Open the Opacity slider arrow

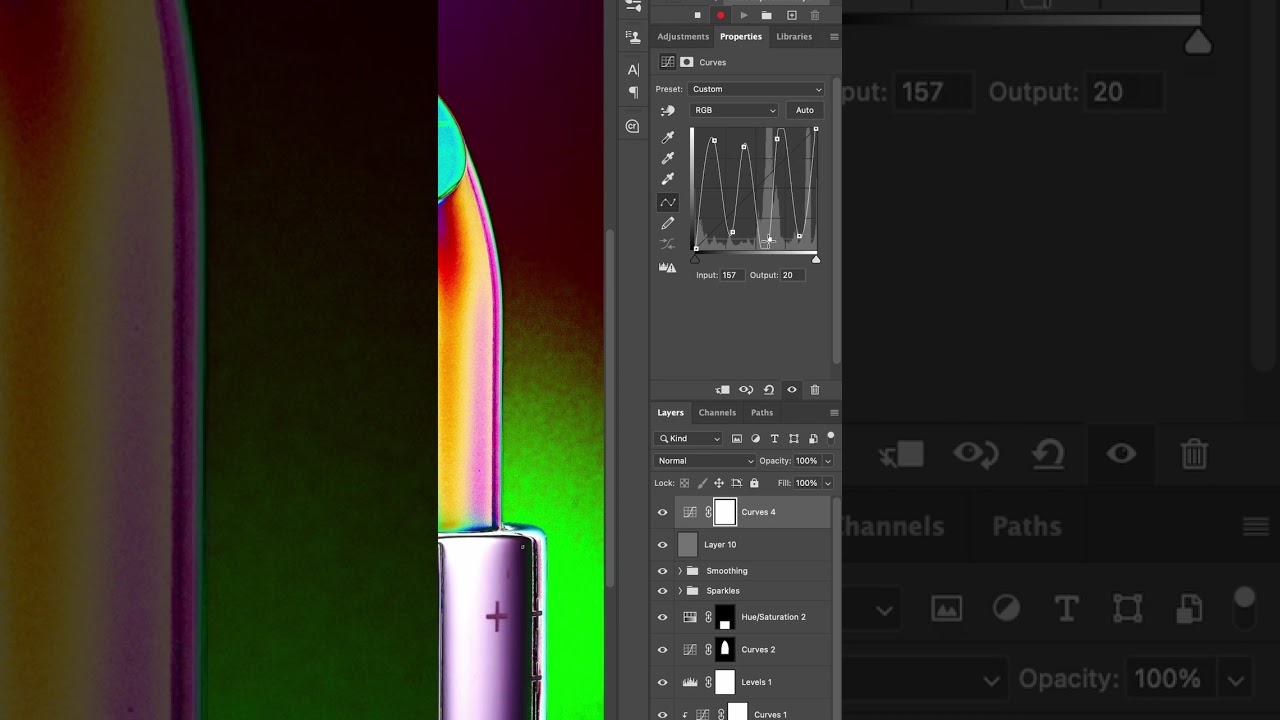click(x=828, y=461)
